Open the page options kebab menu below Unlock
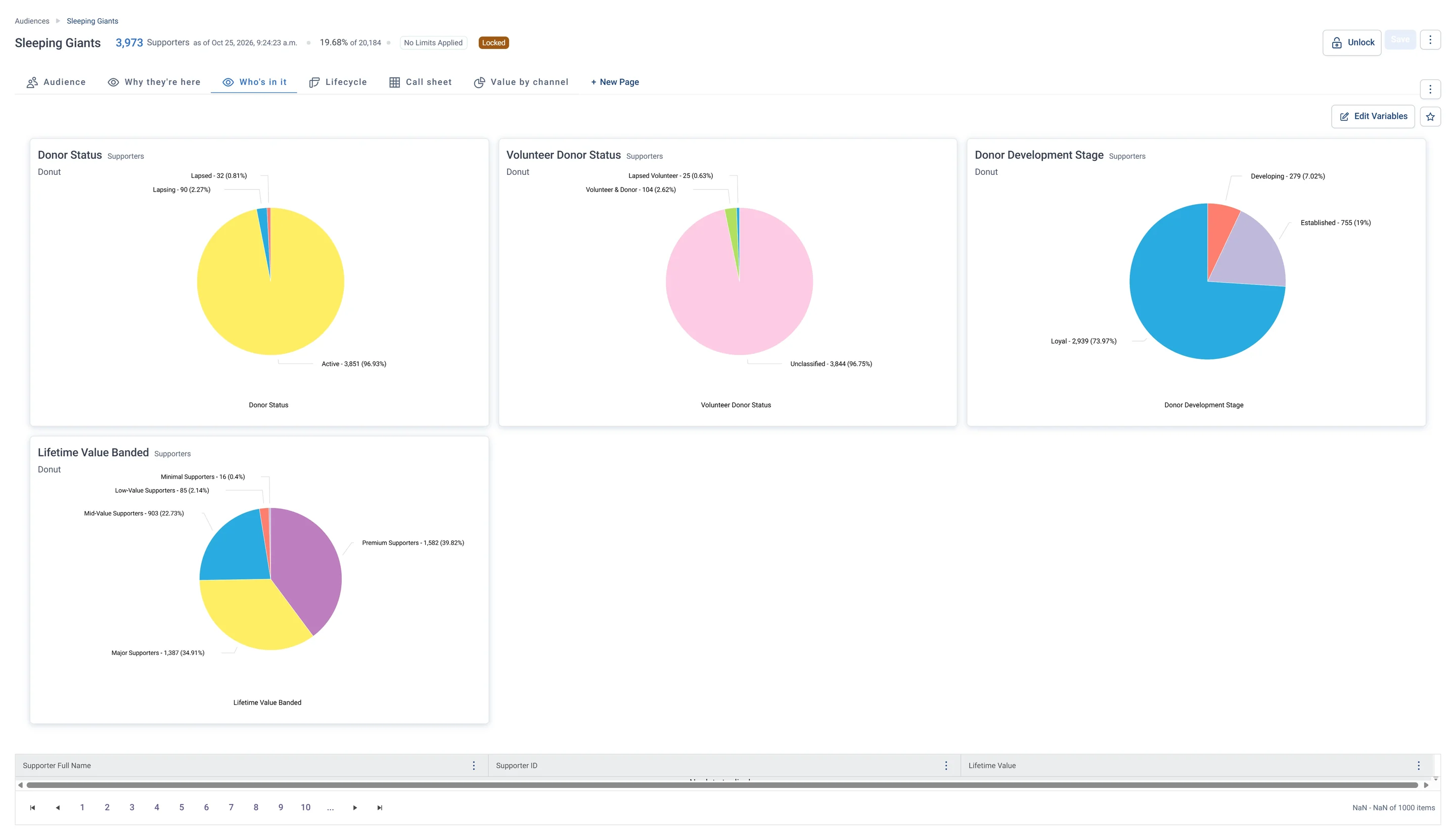This screenshot has height=840, width=1456. point(1429,89)
